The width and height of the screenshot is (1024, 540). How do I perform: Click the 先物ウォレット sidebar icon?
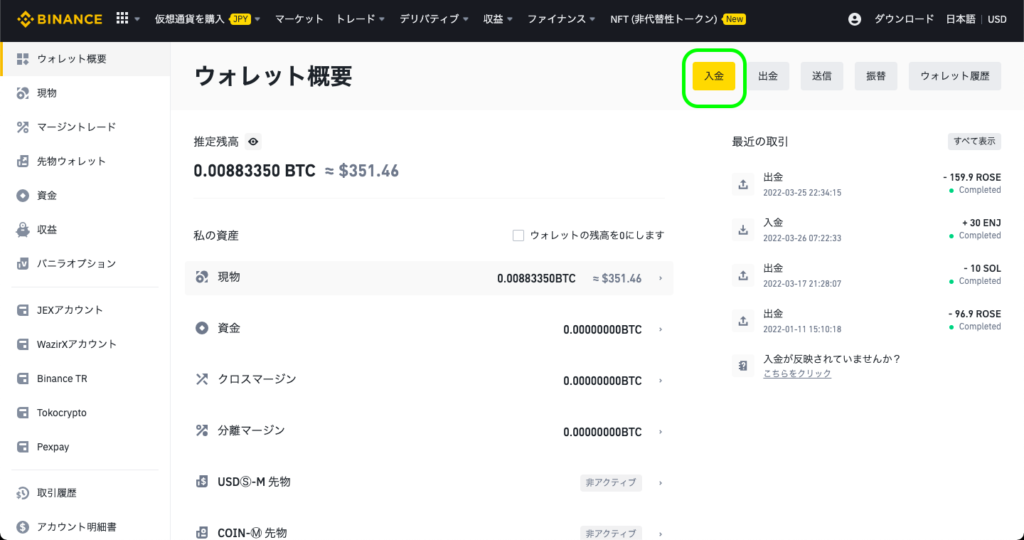point(23,161)
